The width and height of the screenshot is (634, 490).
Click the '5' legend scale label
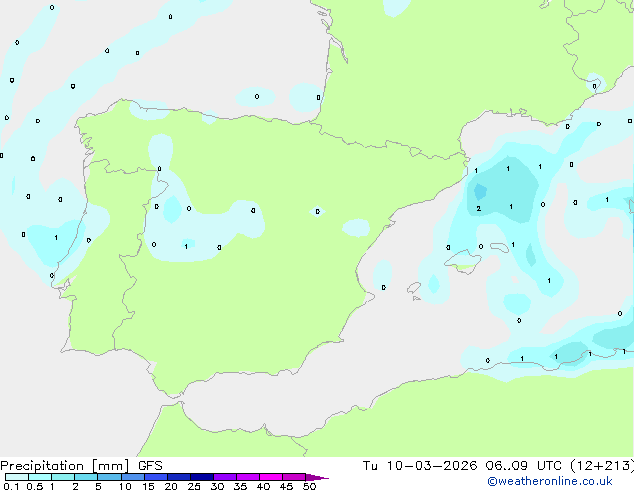[x=98, y=486]
